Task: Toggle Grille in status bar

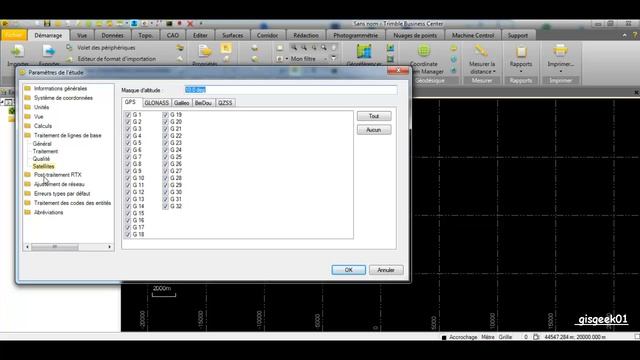Action: pyautogui.click(x=505, y=337)
